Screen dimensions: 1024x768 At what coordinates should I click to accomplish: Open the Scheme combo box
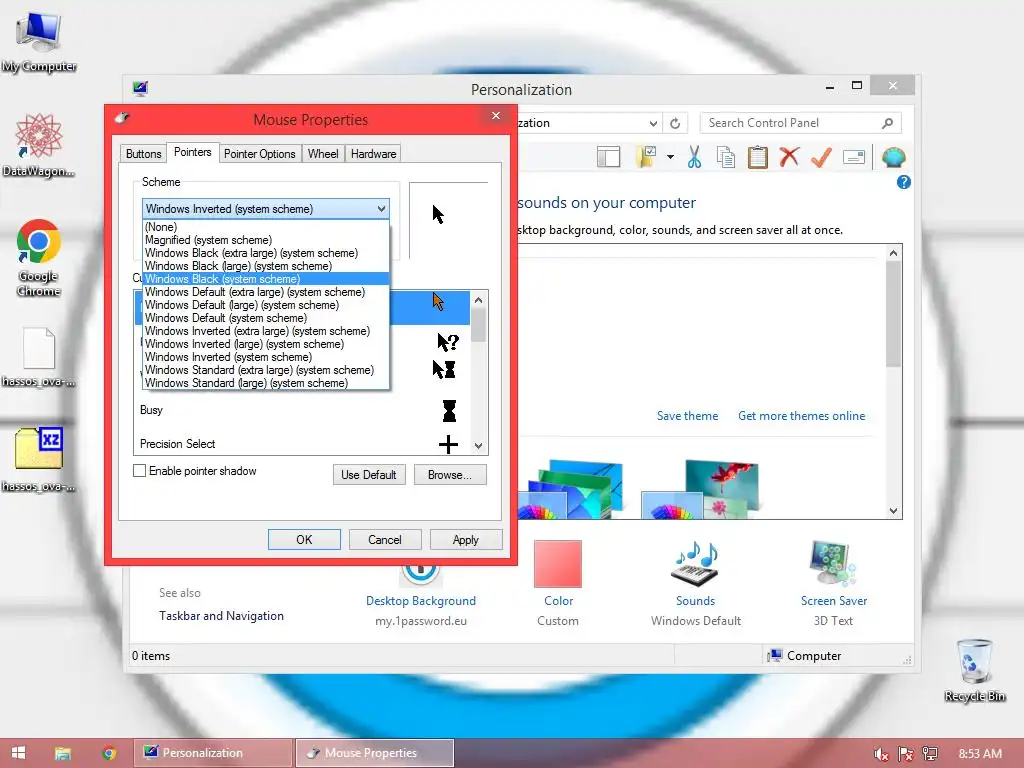(266, 209)
